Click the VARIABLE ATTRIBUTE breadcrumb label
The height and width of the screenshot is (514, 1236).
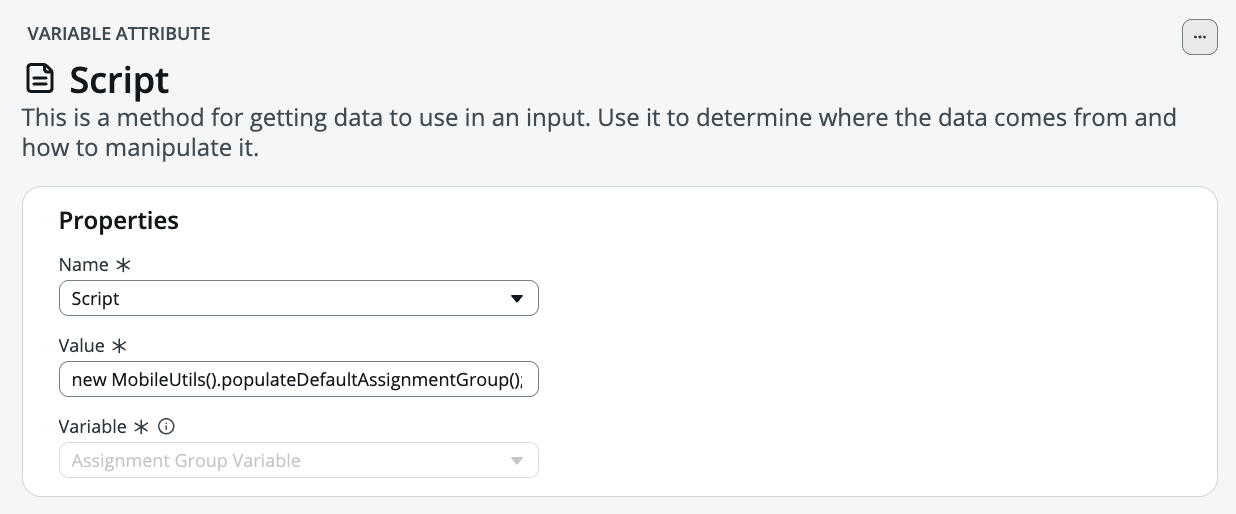[x=119, y=34]
